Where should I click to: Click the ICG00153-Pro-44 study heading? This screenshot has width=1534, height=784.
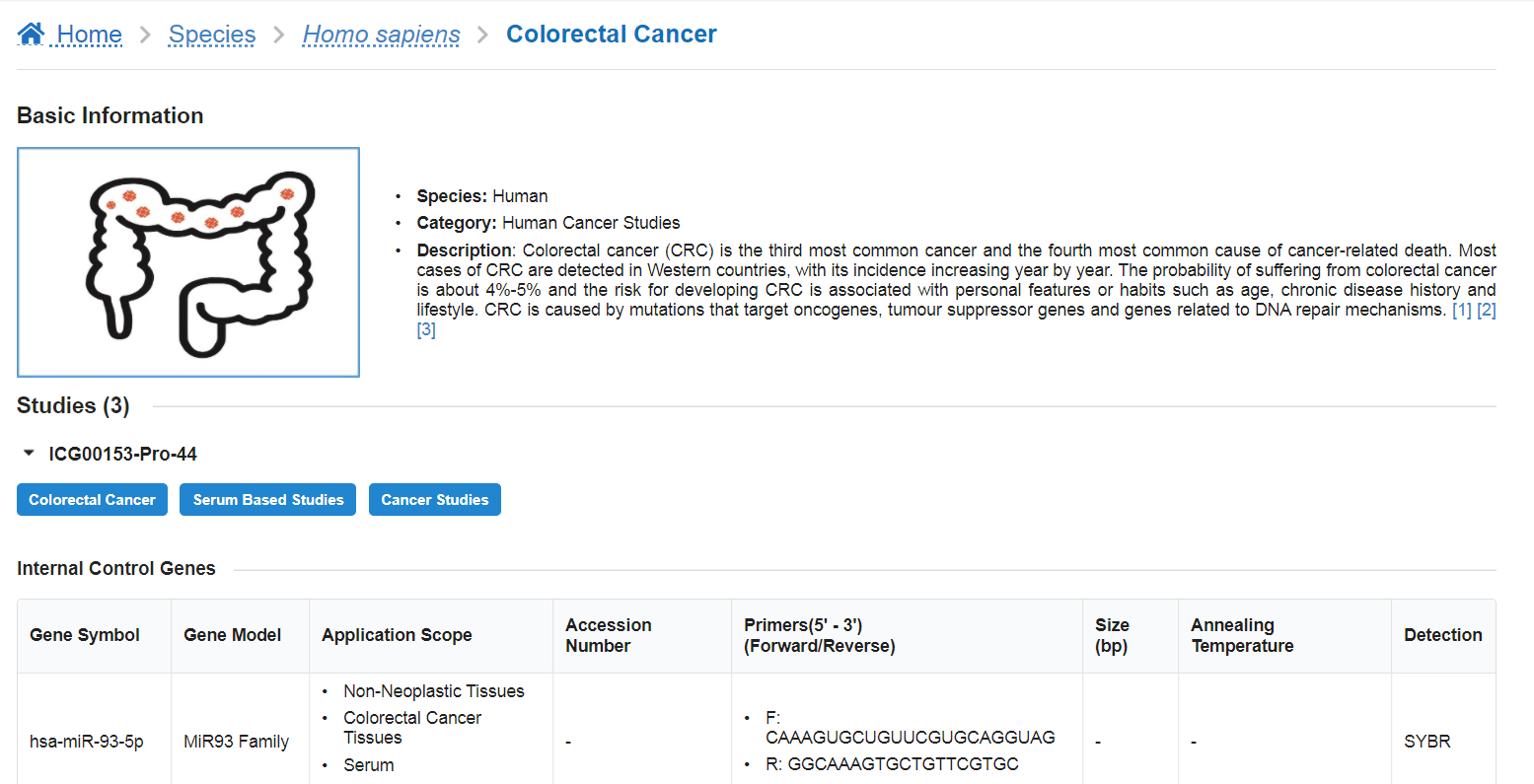pos(123,454)
